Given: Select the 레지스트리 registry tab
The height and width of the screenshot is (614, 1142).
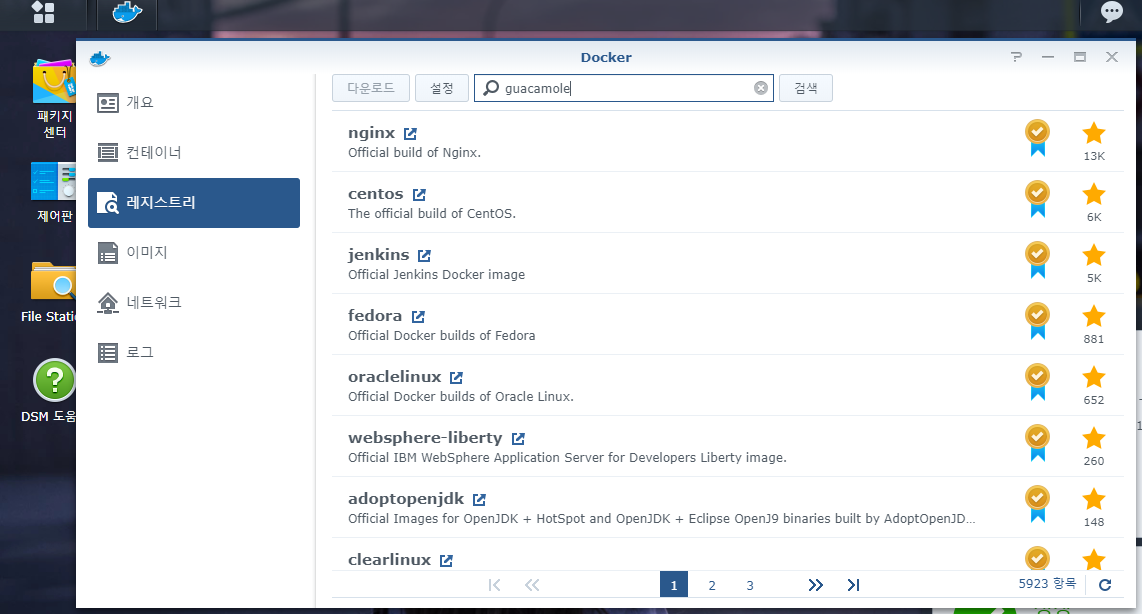Looking at the screenshot, I should tap(194, 202).
